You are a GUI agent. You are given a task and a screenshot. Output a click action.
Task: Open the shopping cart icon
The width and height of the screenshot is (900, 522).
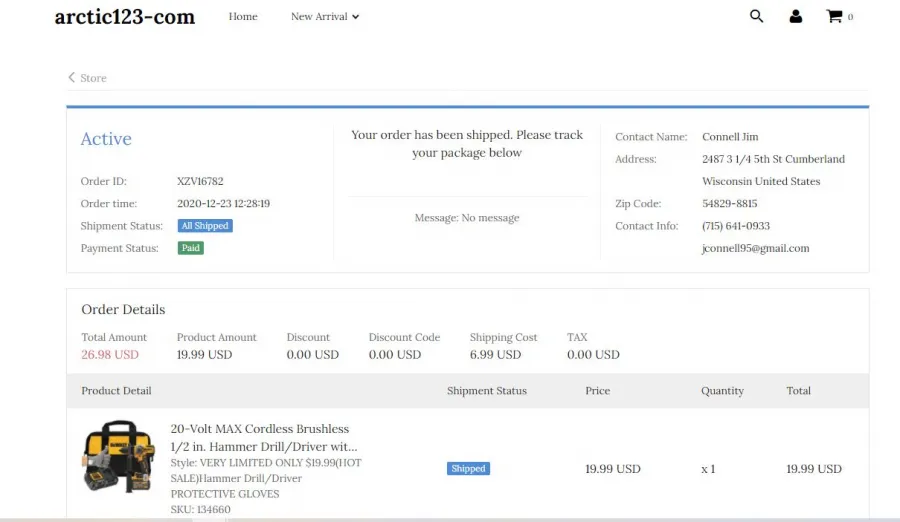click(834, 16)
